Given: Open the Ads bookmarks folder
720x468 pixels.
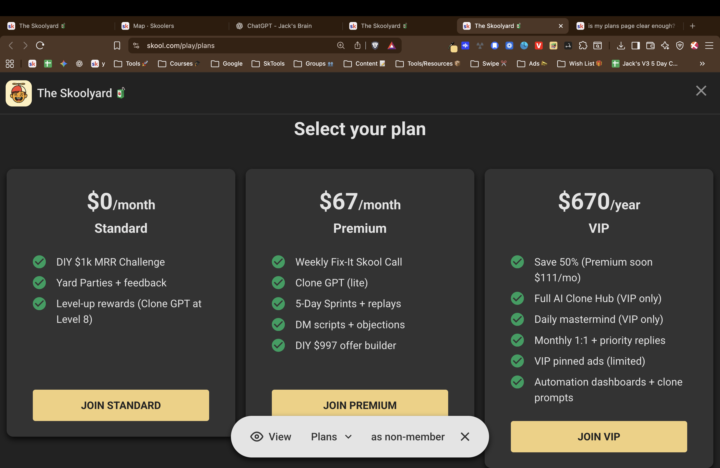Looking at the screenshot, I should point(532,64).
